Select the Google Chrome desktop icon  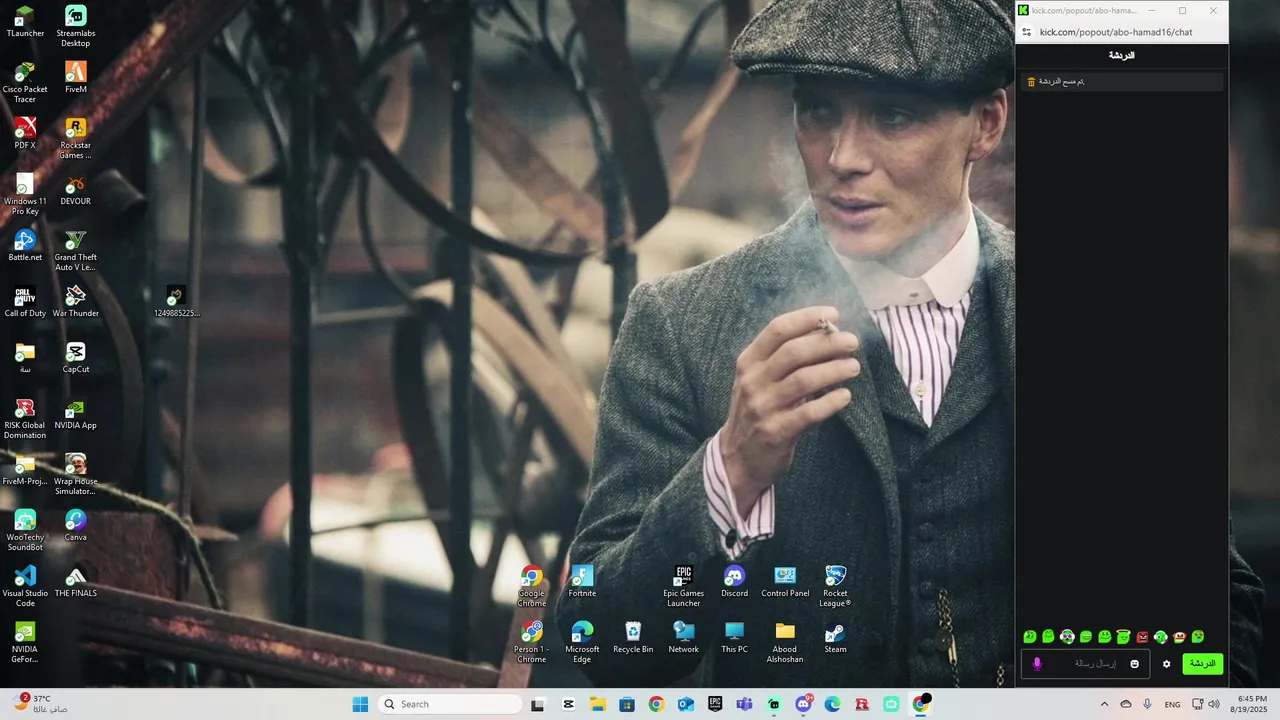coord(532,587)
